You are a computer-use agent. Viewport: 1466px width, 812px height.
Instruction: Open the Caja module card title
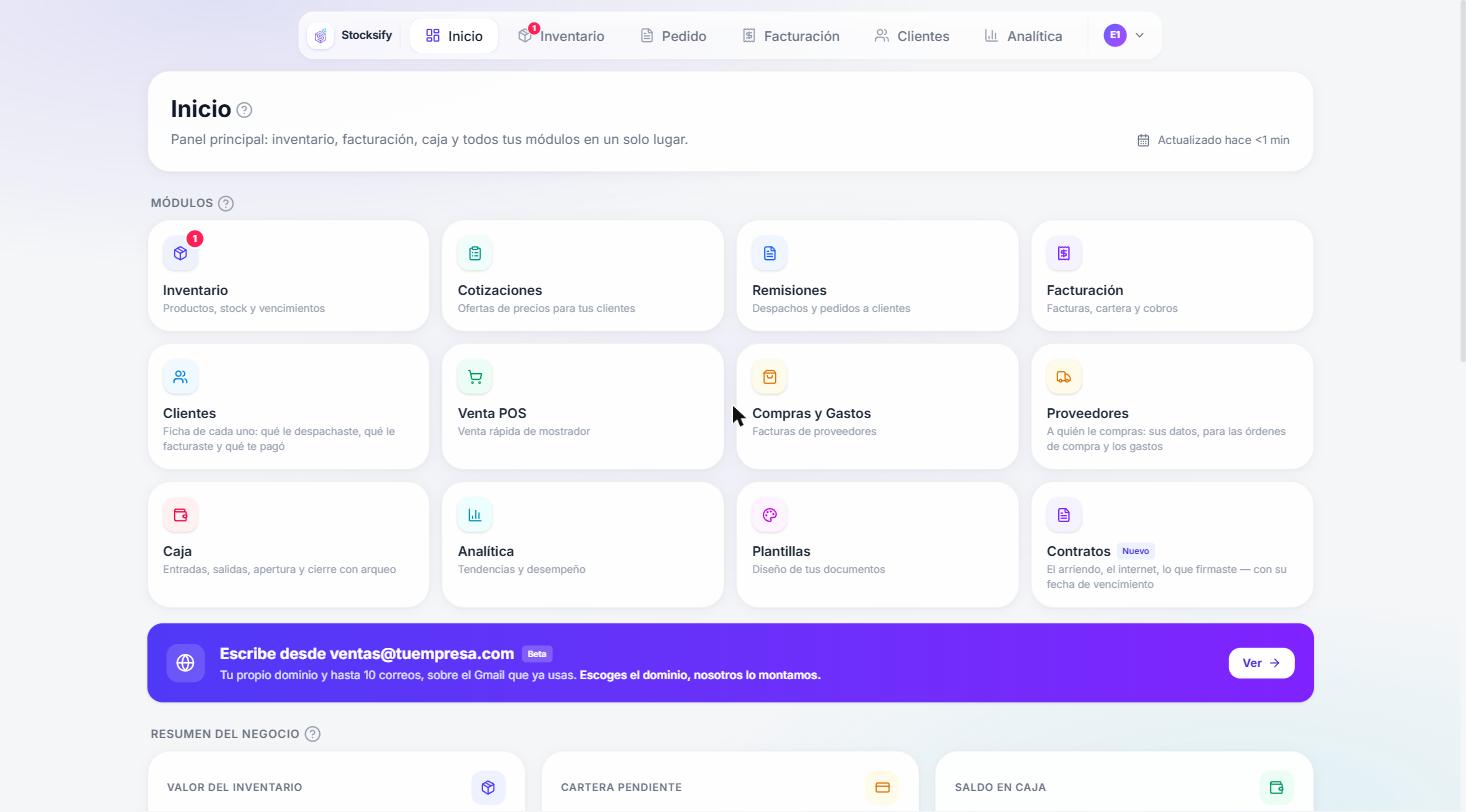pos(177,551)
